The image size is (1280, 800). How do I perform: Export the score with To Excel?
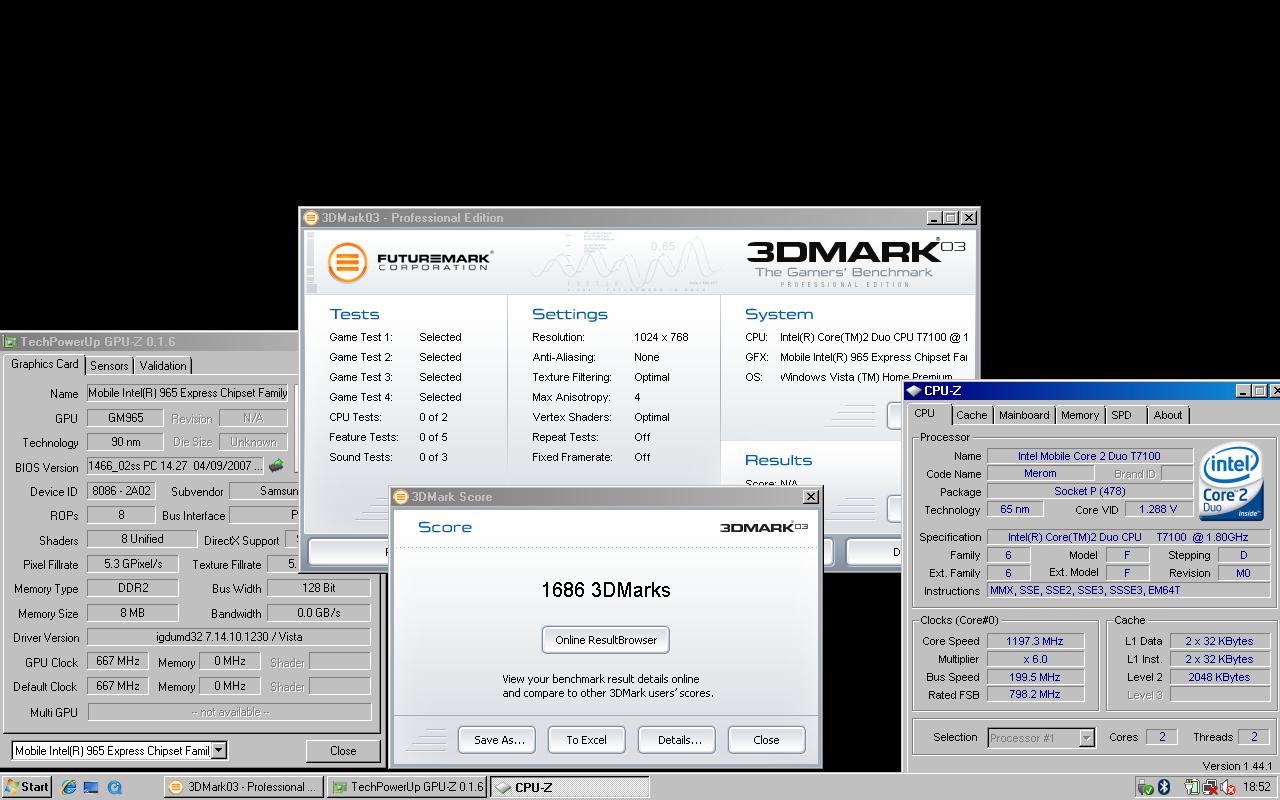(587, 740)
